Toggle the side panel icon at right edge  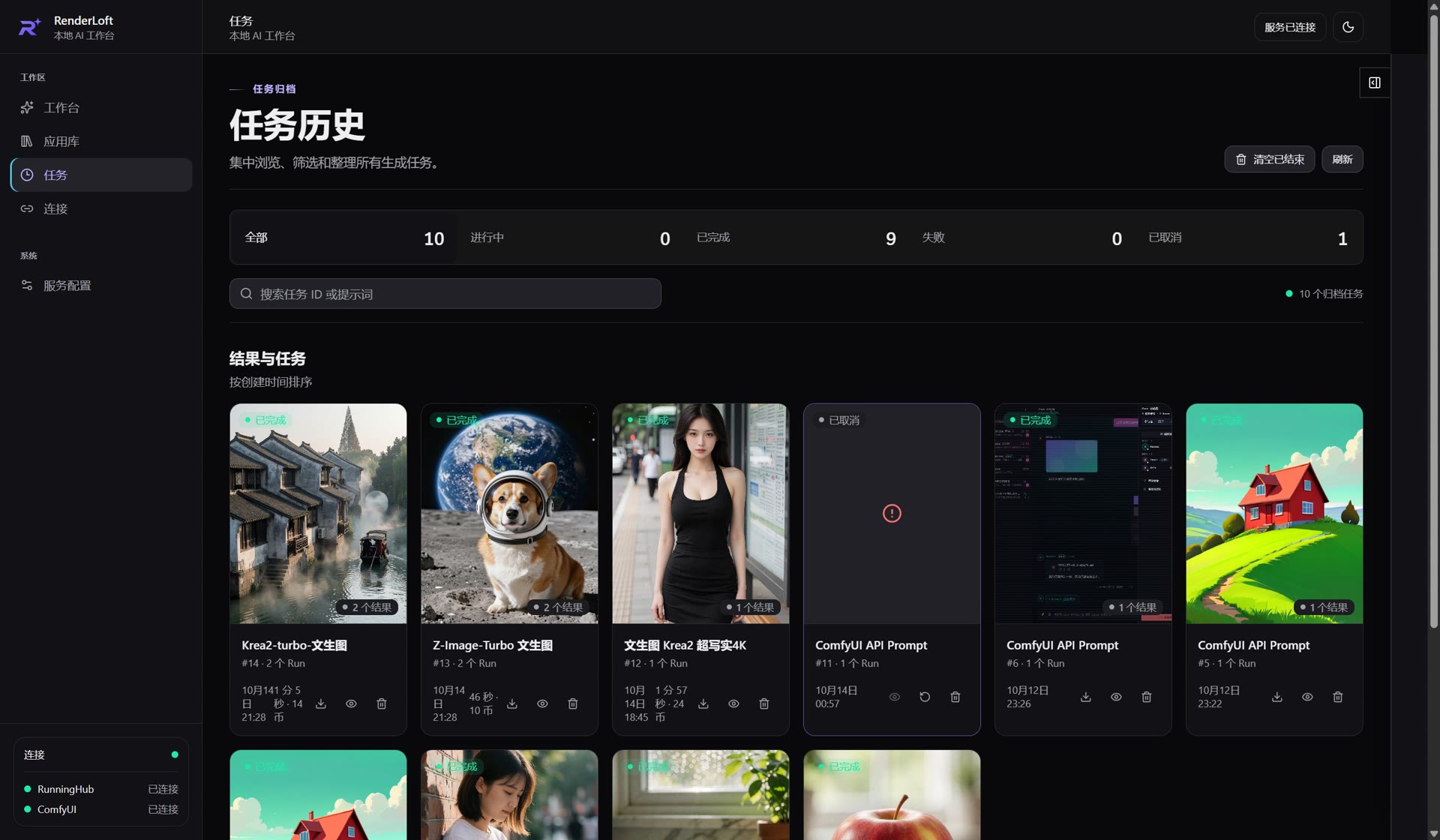click(1375, 82)
